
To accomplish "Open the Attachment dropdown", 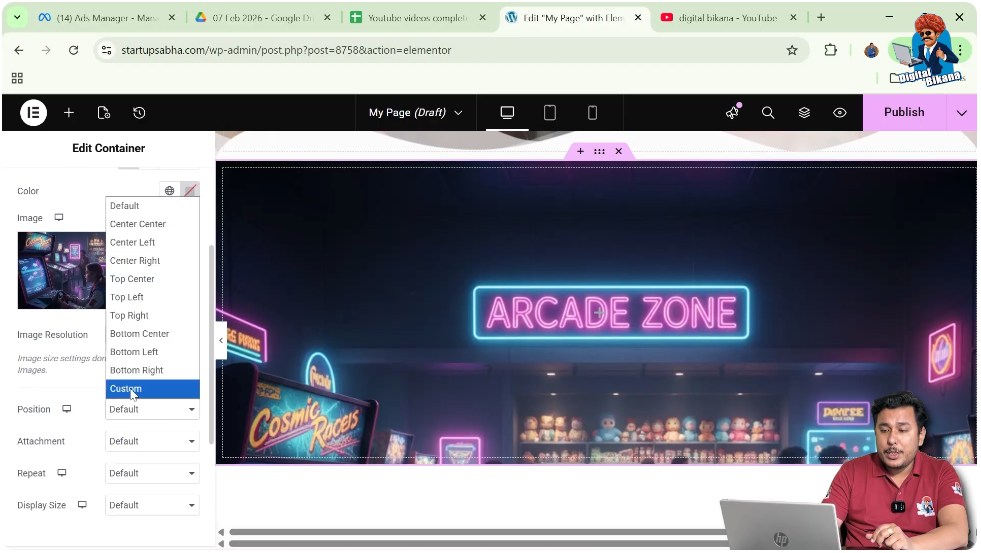I will tap(152, 441).
